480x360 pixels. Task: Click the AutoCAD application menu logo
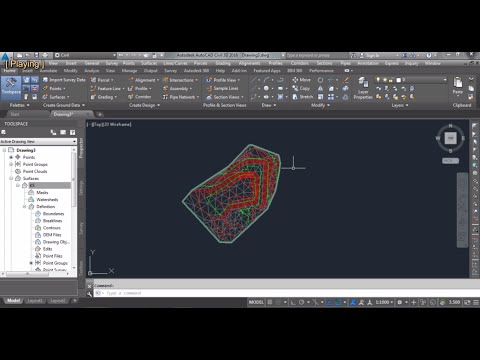pos(6,57)
